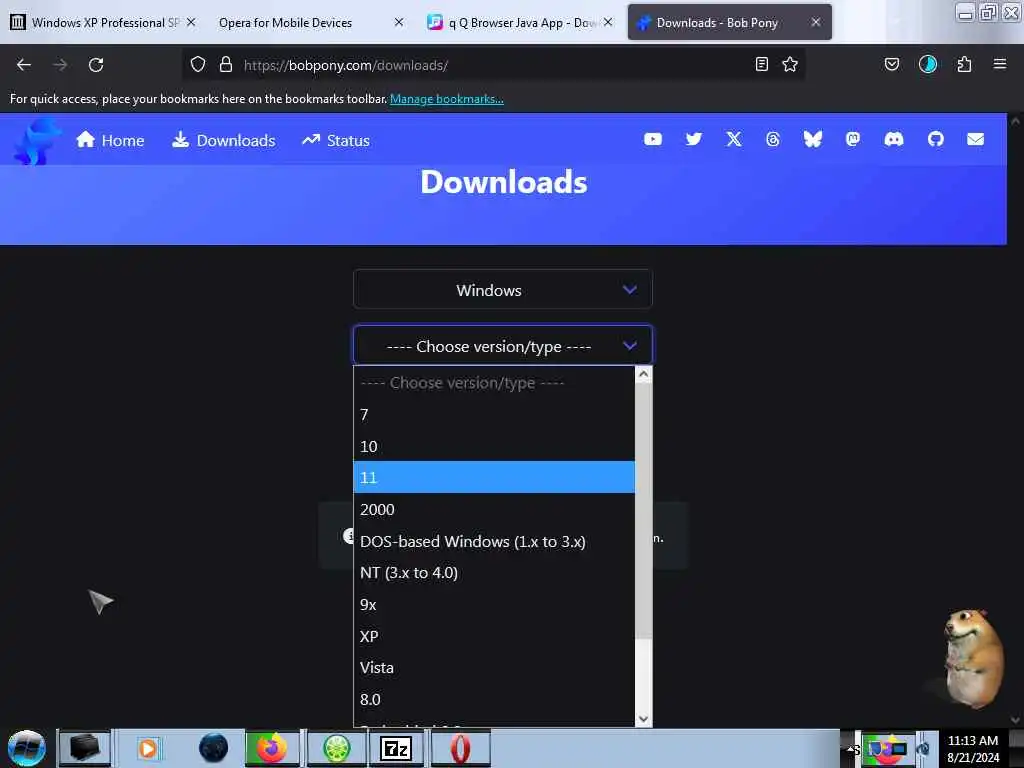Reload the current page
Image resolution: width=1024 pixels, height=768 pixels.
tap(96, 65)
